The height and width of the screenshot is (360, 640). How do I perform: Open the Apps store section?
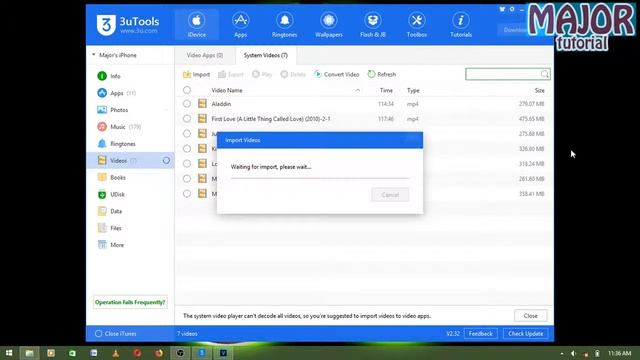[240, 25]
